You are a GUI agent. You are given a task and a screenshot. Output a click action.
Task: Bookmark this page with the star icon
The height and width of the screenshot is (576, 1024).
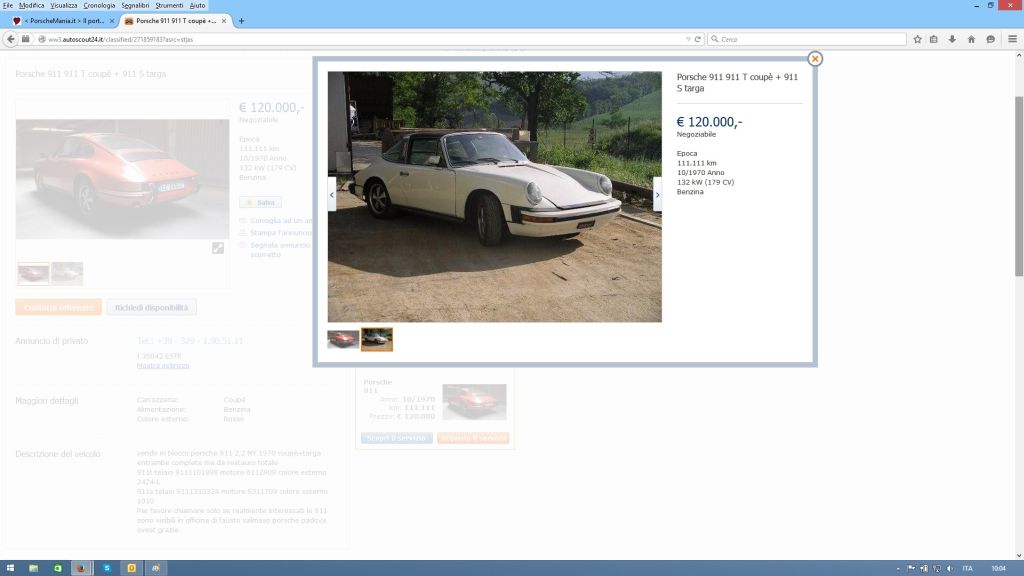[x=917, y=39]
